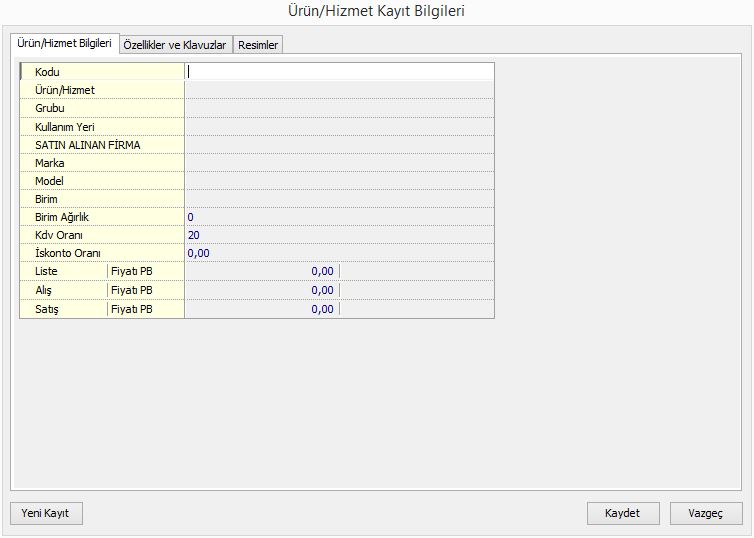Click the Kullanım Yeri value field

pos(340,126)
